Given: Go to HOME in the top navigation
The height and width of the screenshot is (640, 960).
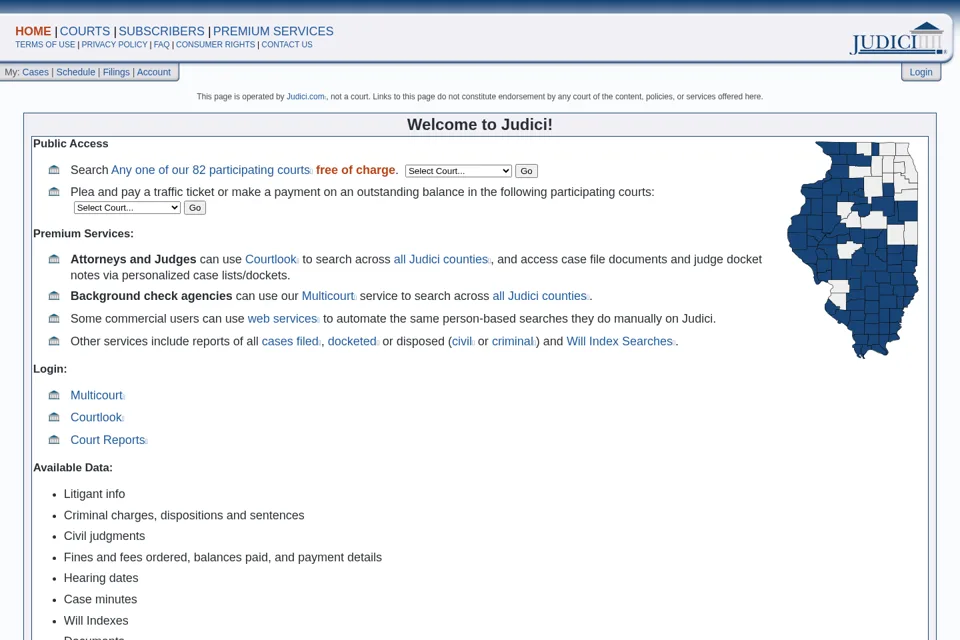Looking at the screenshot, I should point(33,31).
